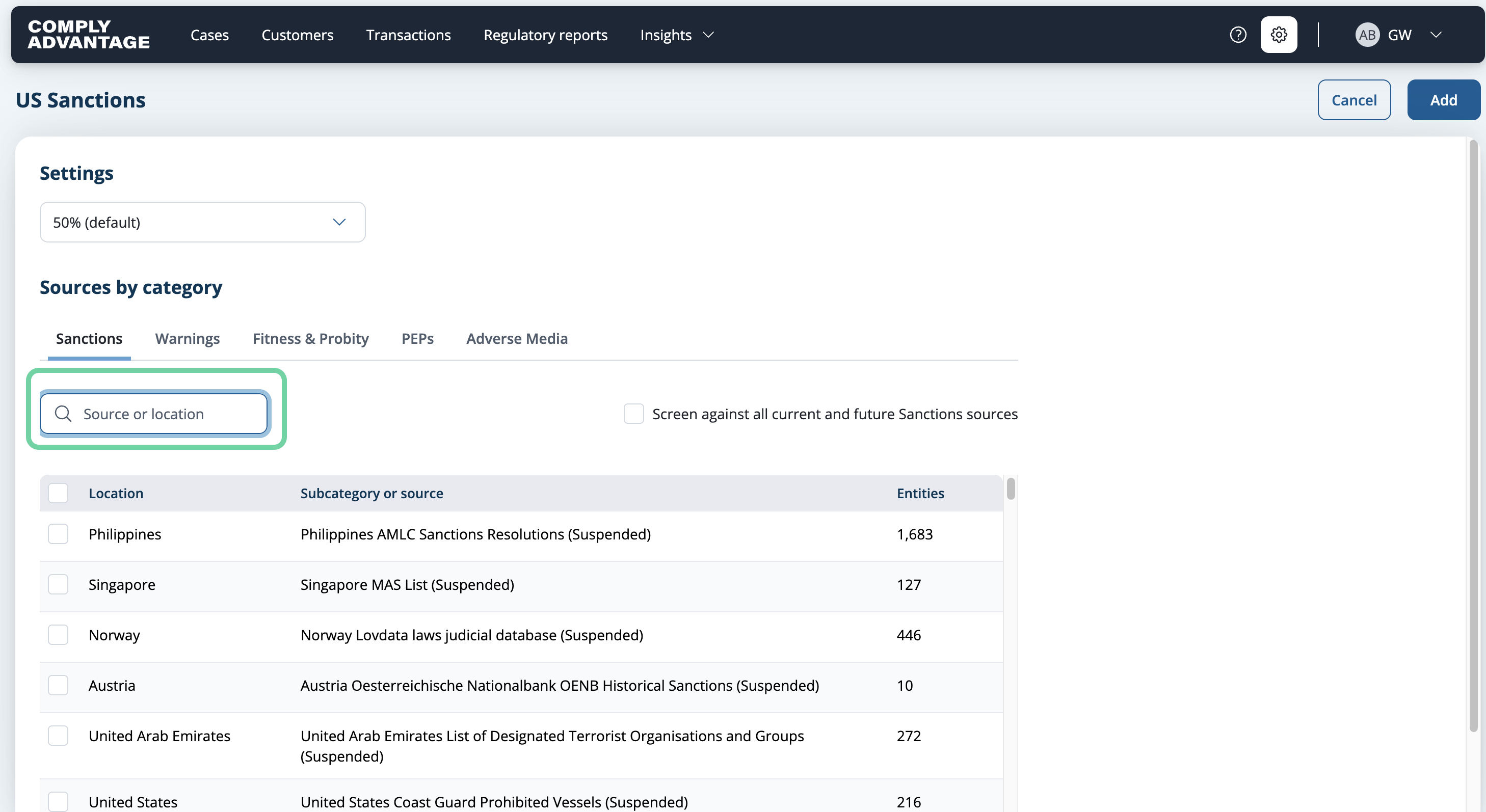Check the United Arab Emirates row checkbox
The image size is (1486, 812).
pos(58,736)
